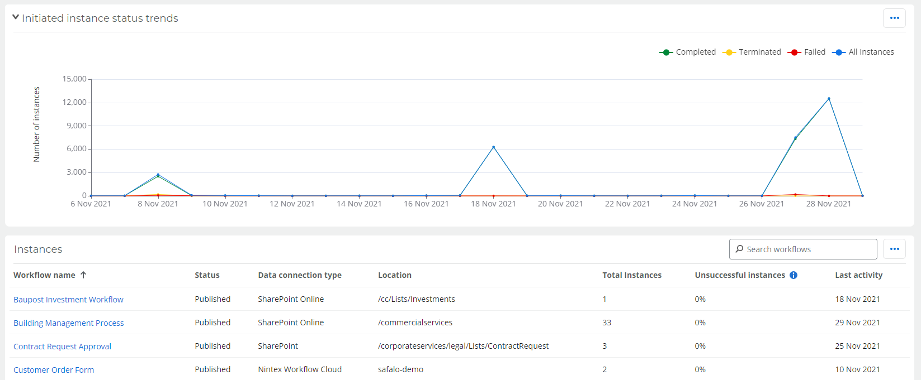Collapse the Initiated instance status trends section
This screenshot has width=922, height=380.
[16, 18]
